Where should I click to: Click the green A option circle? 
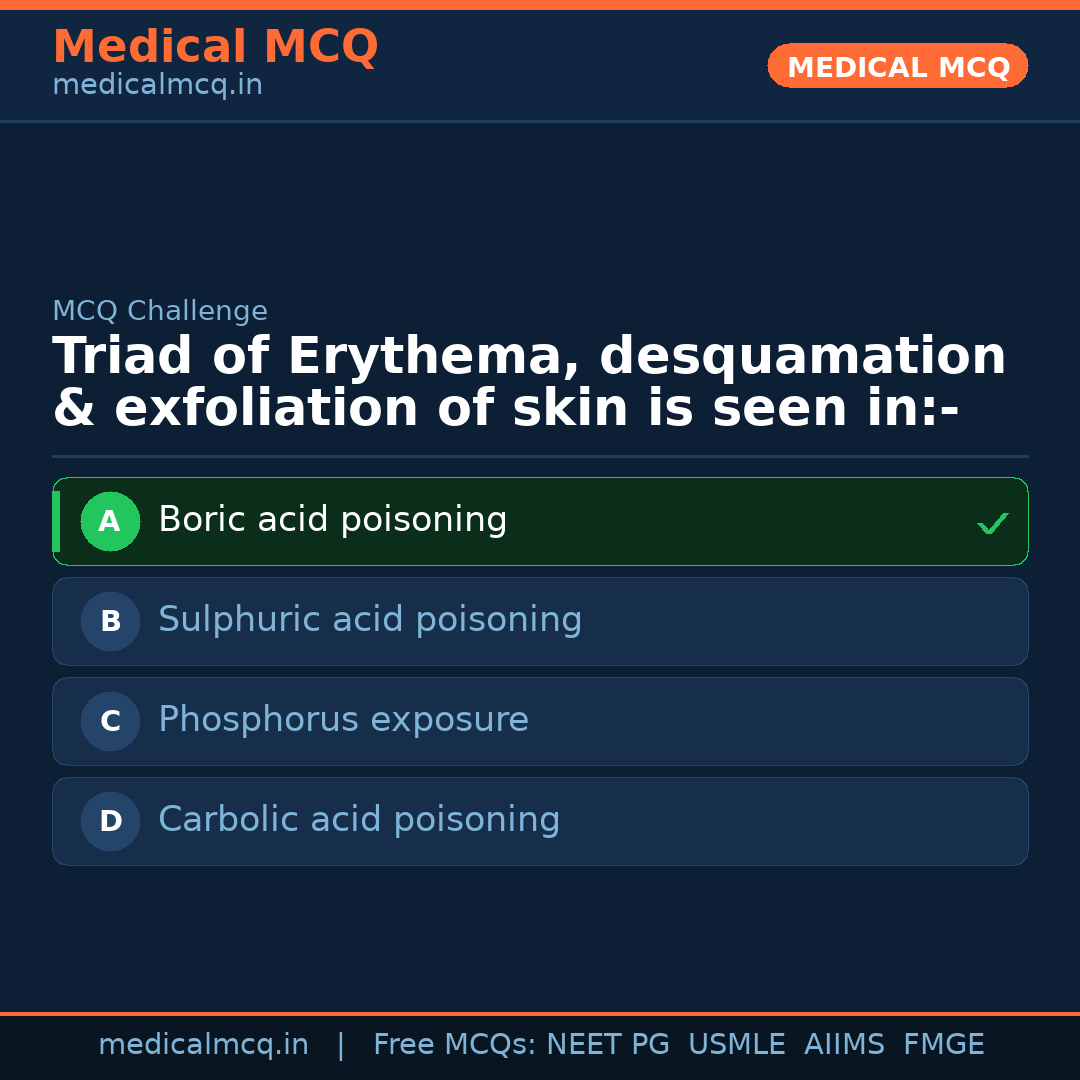pos(110,521)
